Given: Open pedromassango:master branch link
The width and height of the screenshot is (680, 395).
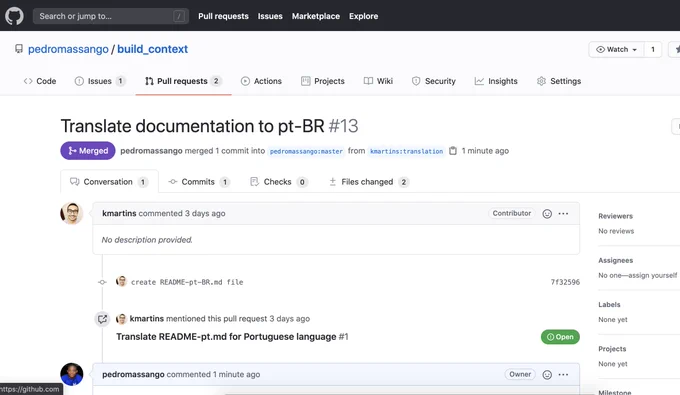Looking at the screenshot, I should pyautogui.click(x=306, y=151).
